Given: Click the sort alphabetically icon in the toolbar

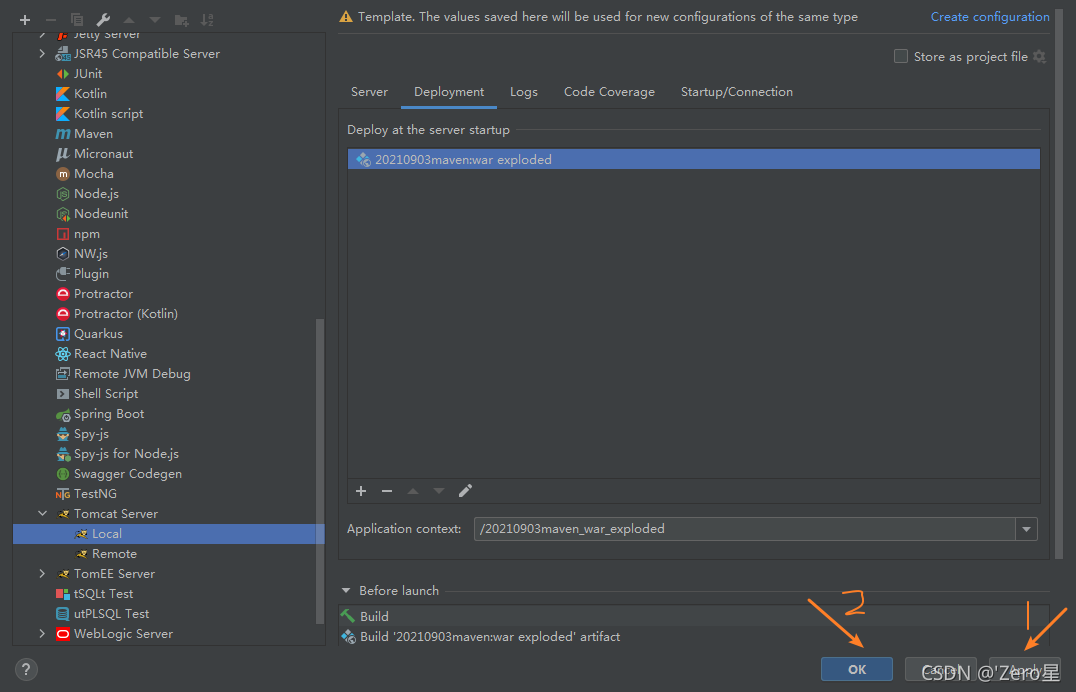Looking at the screenshot, I should click(x=207, y=20).
